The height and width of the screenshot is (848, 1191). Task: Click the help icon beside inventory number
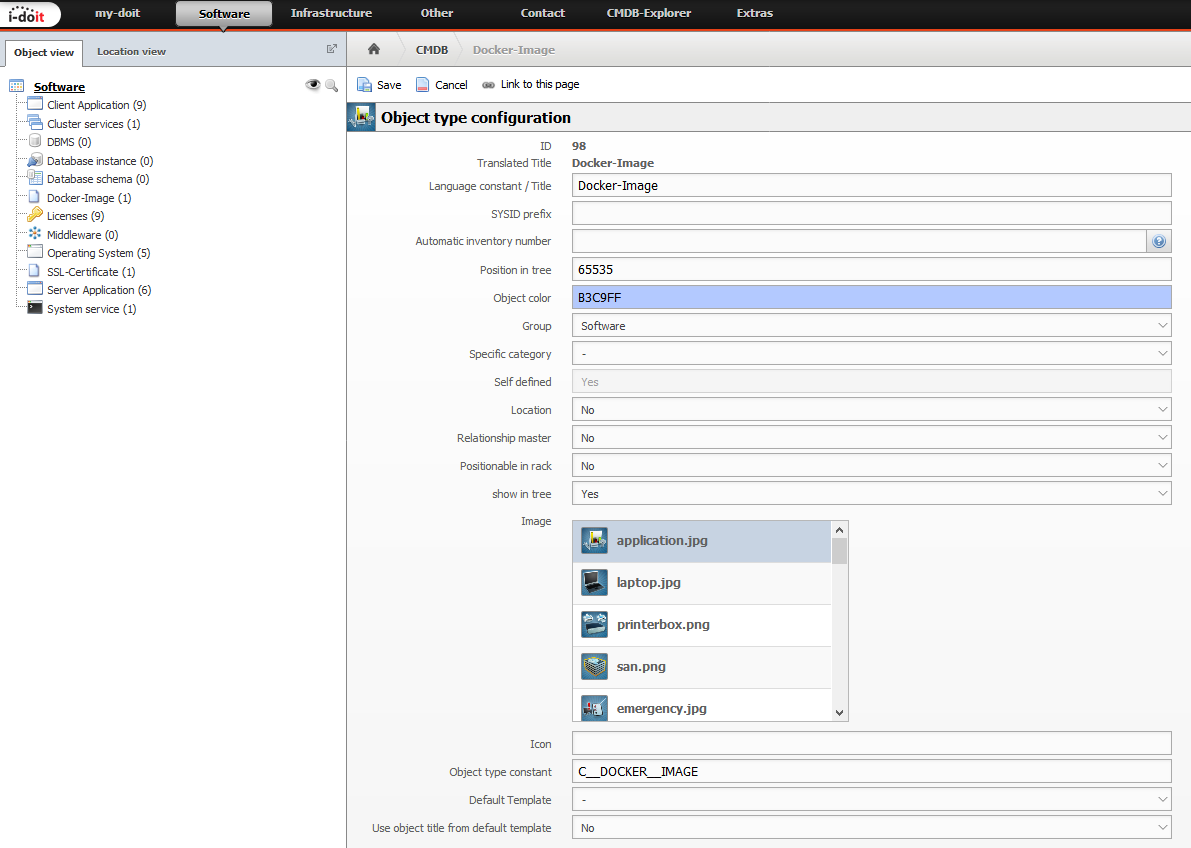(x=1158, y=242)
